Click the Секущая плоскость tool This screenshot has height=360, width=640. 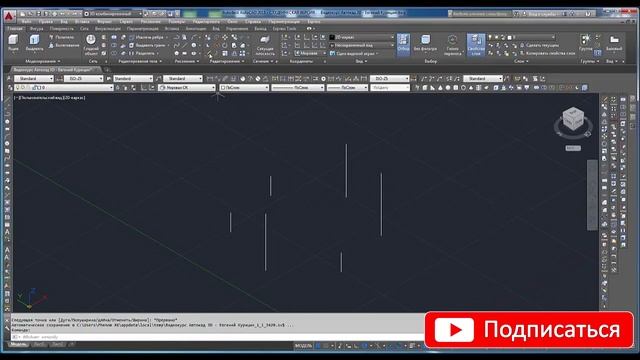tap(265, 45)
